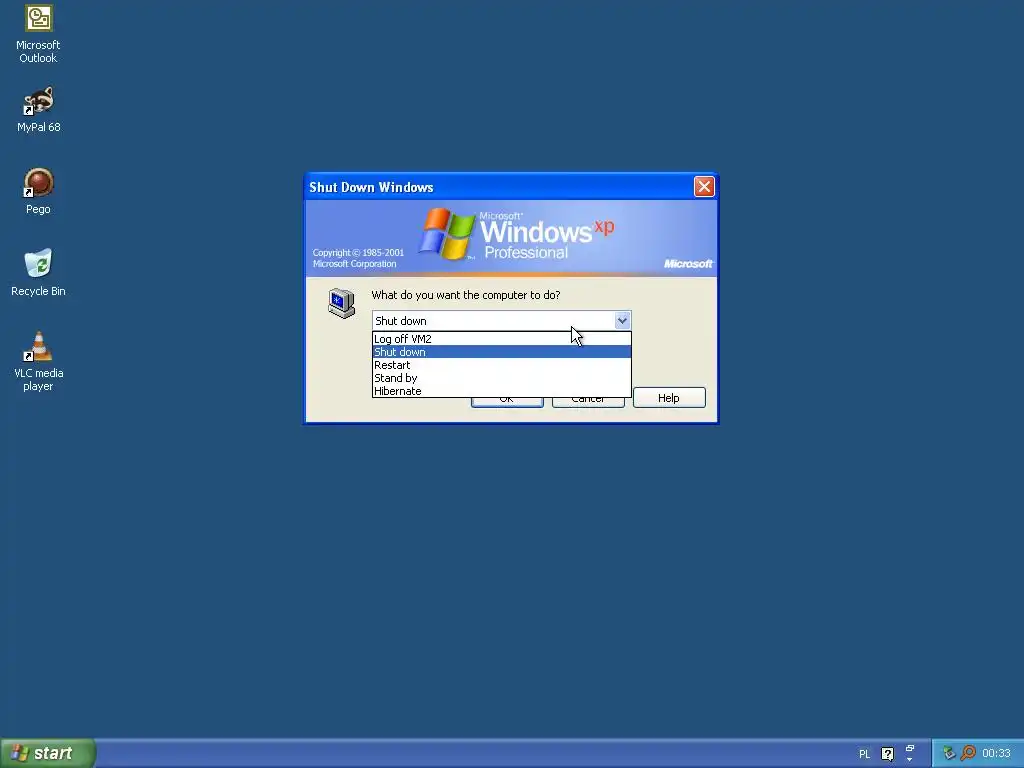Image resolution: width=1024 pixels, height=768 pixels.
Task: Select the Pego desktop shortcut
Action: pos(38,191)
